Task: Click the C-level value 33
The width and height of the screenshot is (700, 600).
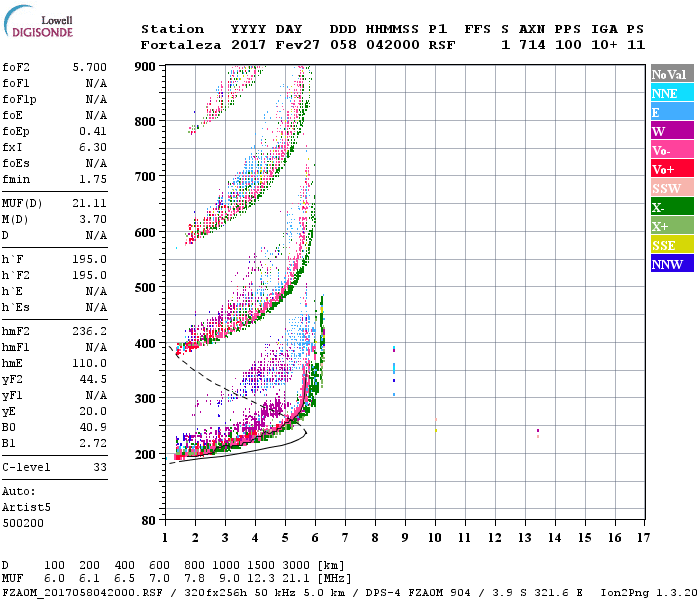Action: (x=100, y=467)
